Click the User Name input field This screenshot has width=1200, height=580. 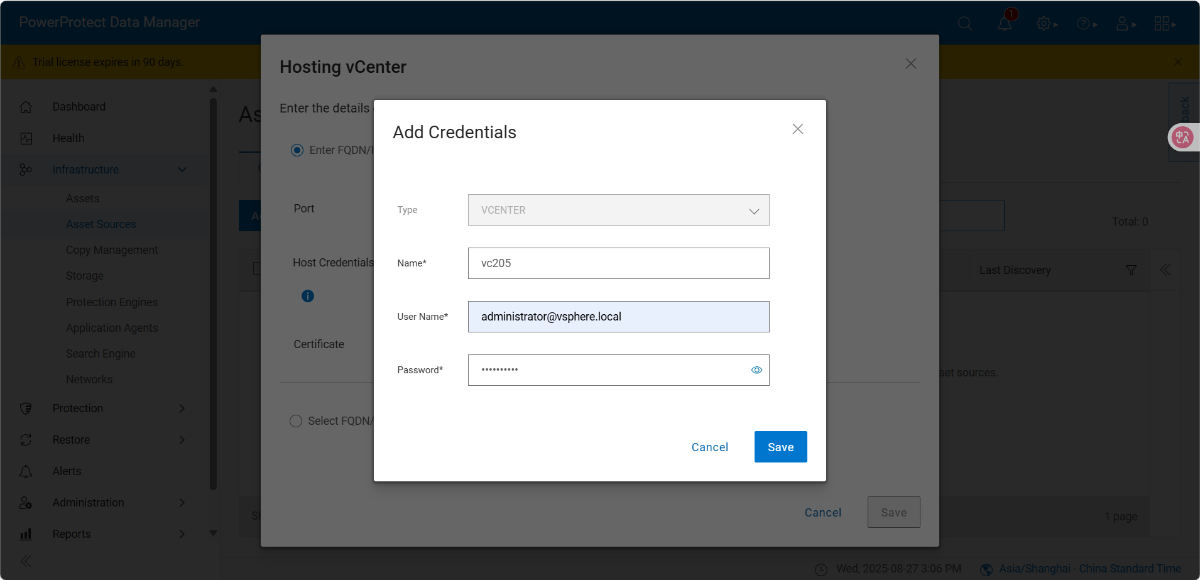pyautogui.click(x=619, y=316)
